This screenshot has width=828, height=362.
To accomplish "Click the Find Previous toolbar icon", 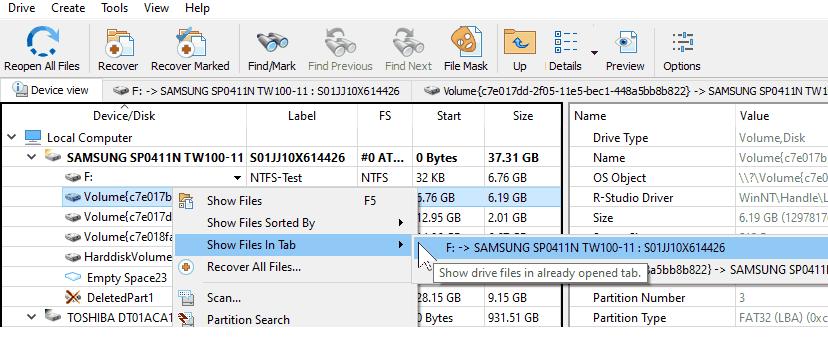I will 340,43.
